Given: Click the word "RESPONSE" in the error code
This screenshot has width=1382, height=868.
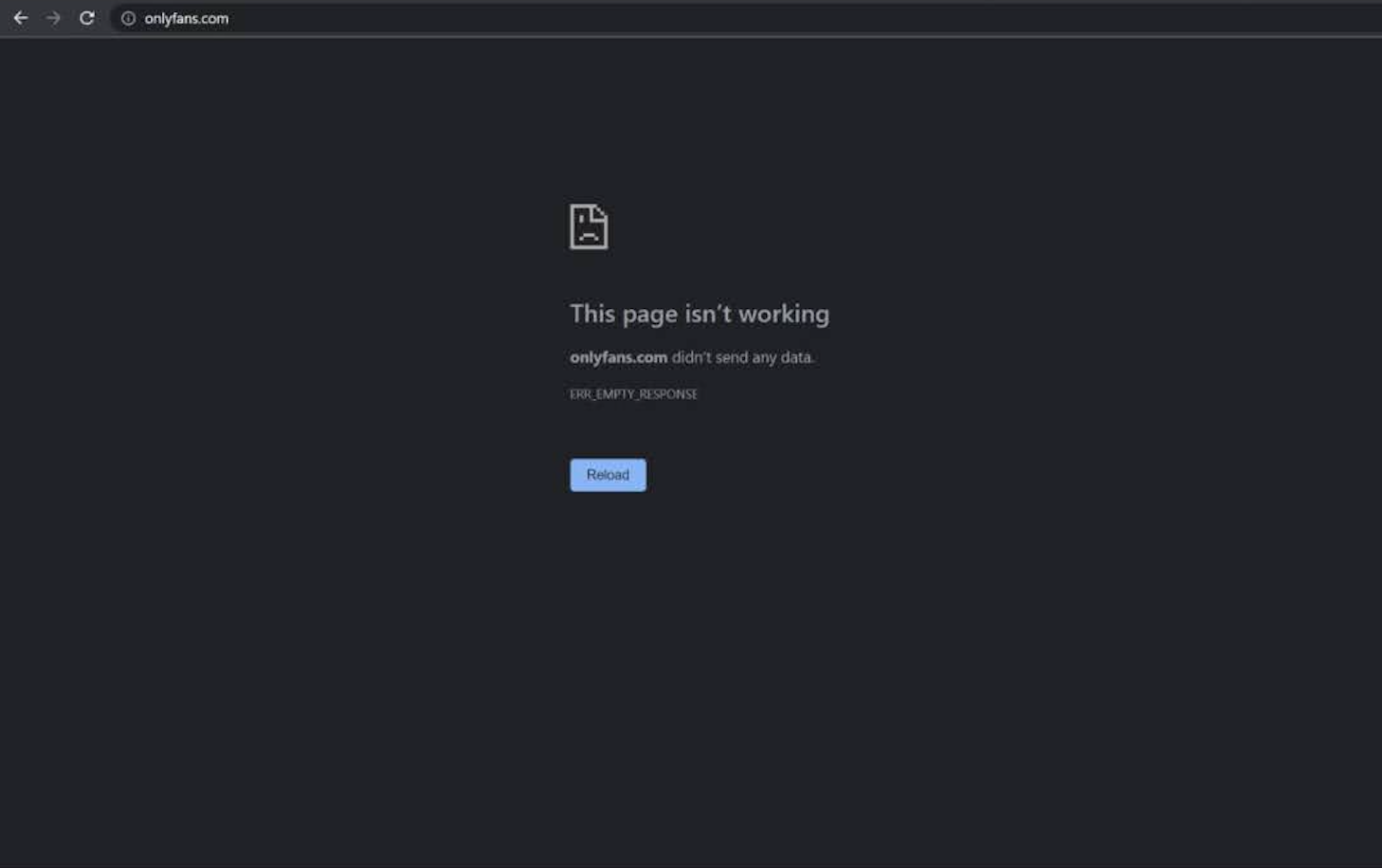Looking at the screenshot, I should [x=668, y=394].
